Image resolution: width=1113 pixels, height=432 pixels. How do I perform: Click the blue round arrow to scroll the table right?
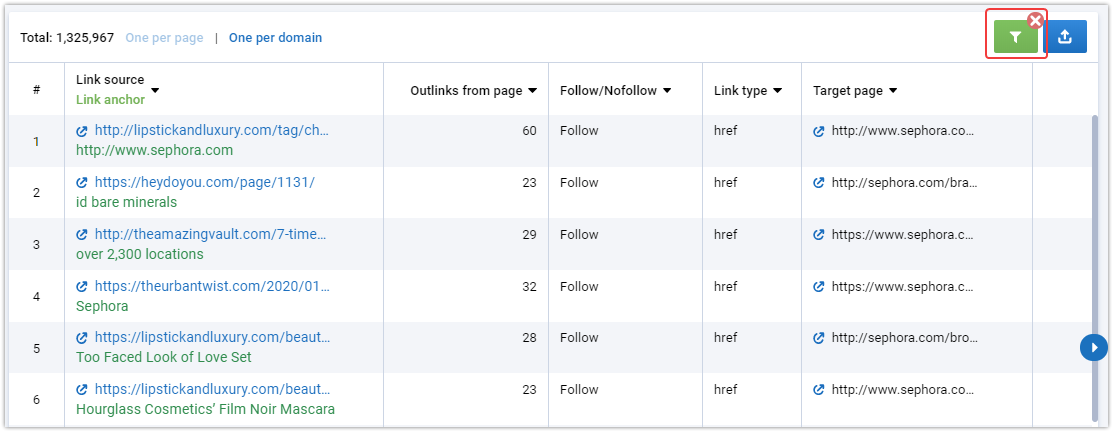pyautogui.click(x=1094, y=348)
